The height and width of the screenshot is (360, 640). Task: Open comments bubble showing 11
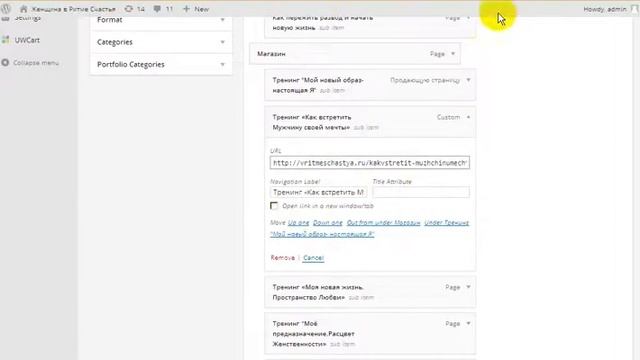[x=163, y=9]
